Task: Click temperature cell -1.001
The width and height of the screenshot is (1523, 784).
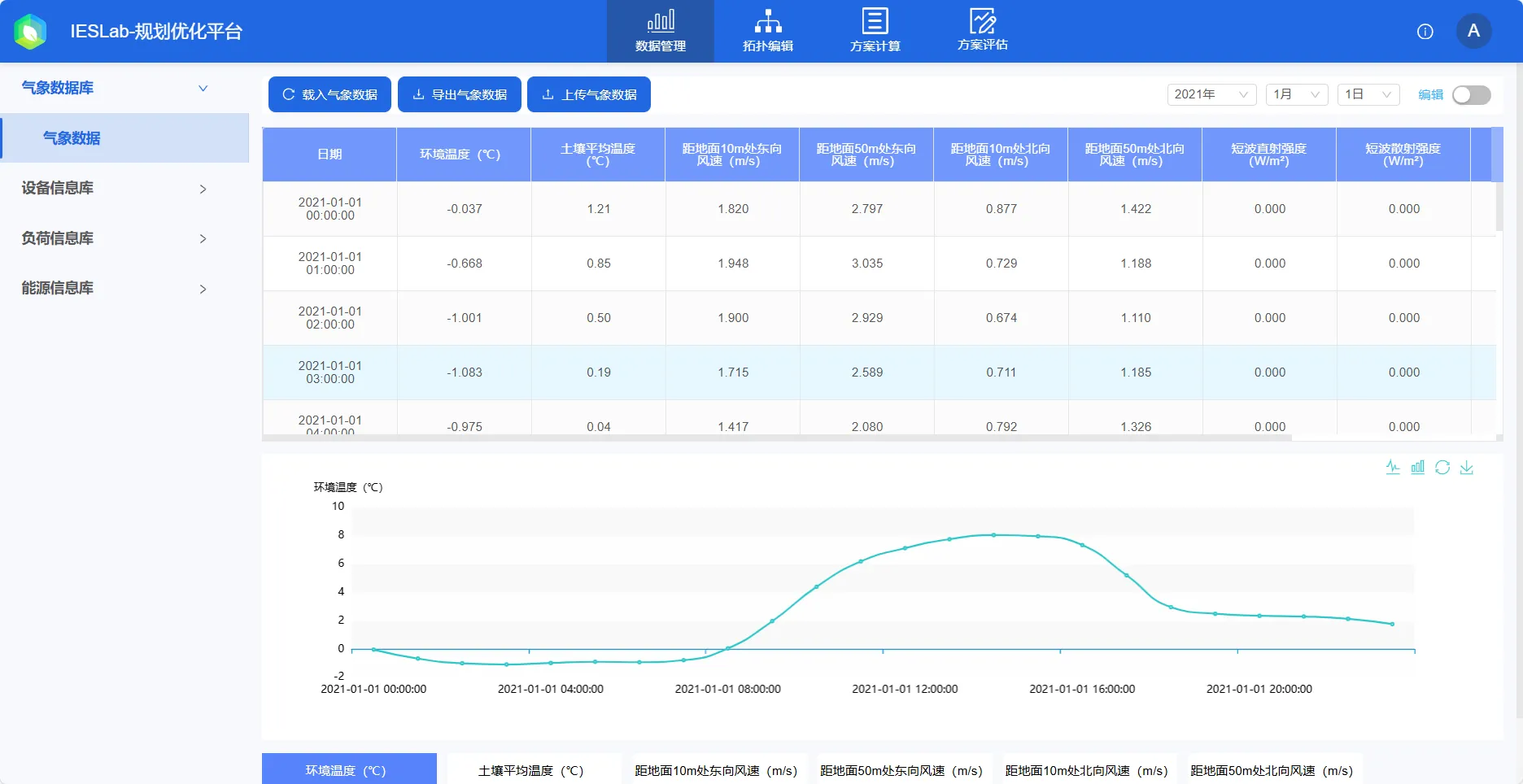Action: tap(465, 318)
